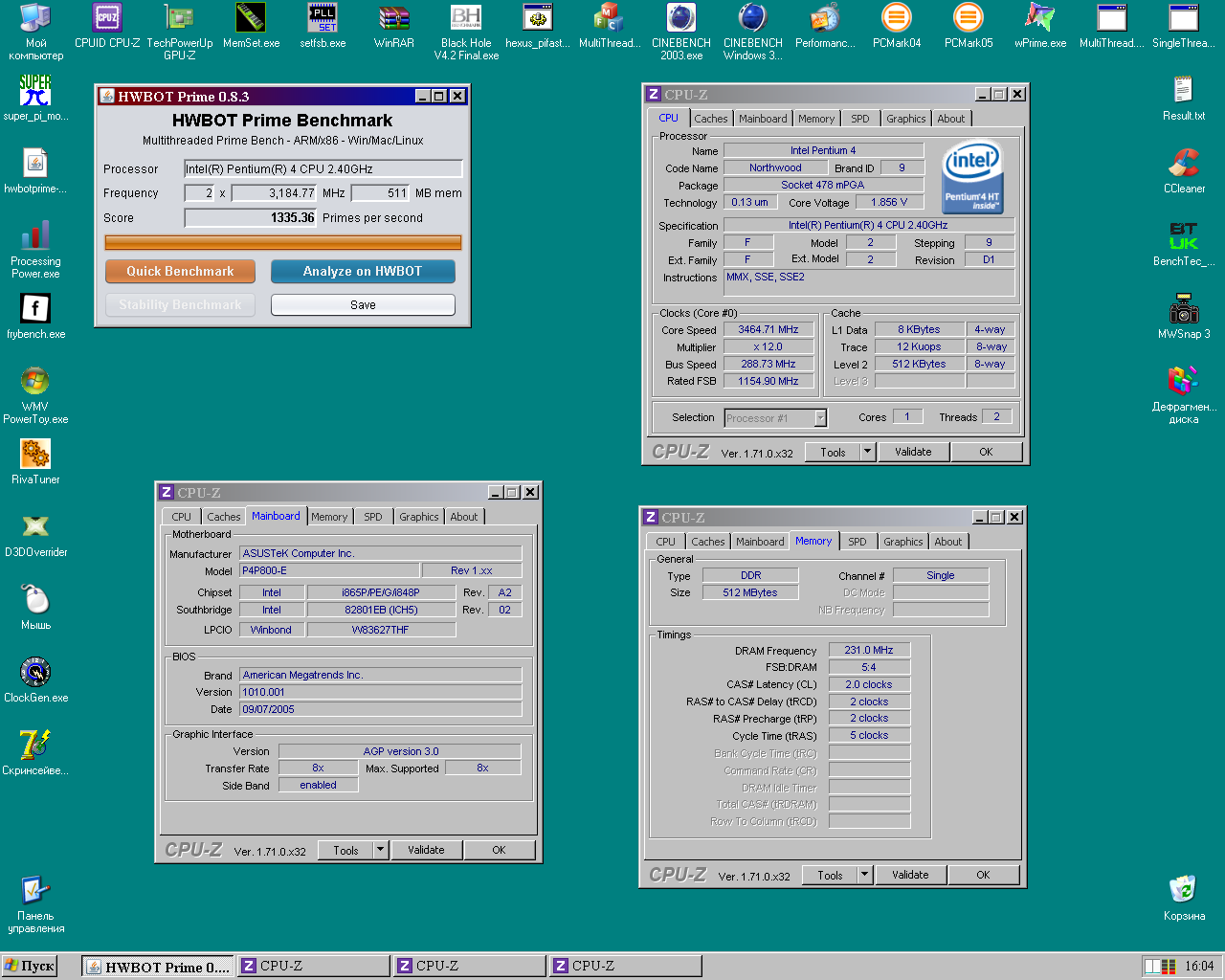Click Validate in Memory CPU-Z window

pyautogui.click(x=910, y=875)
